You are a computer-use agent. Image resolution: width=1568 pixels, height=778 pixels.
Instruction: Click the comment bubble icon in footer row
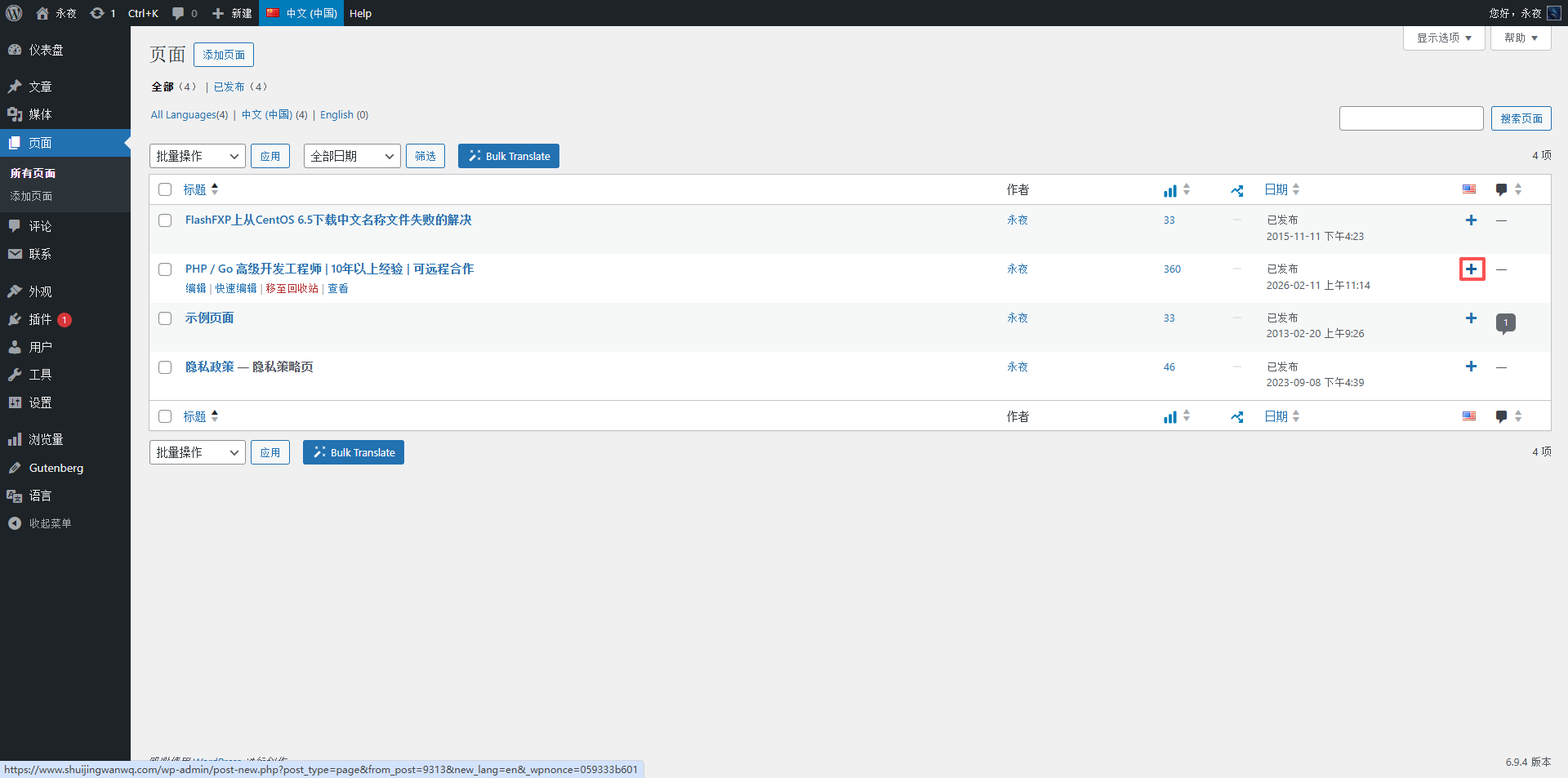(x=1501, y=416)
